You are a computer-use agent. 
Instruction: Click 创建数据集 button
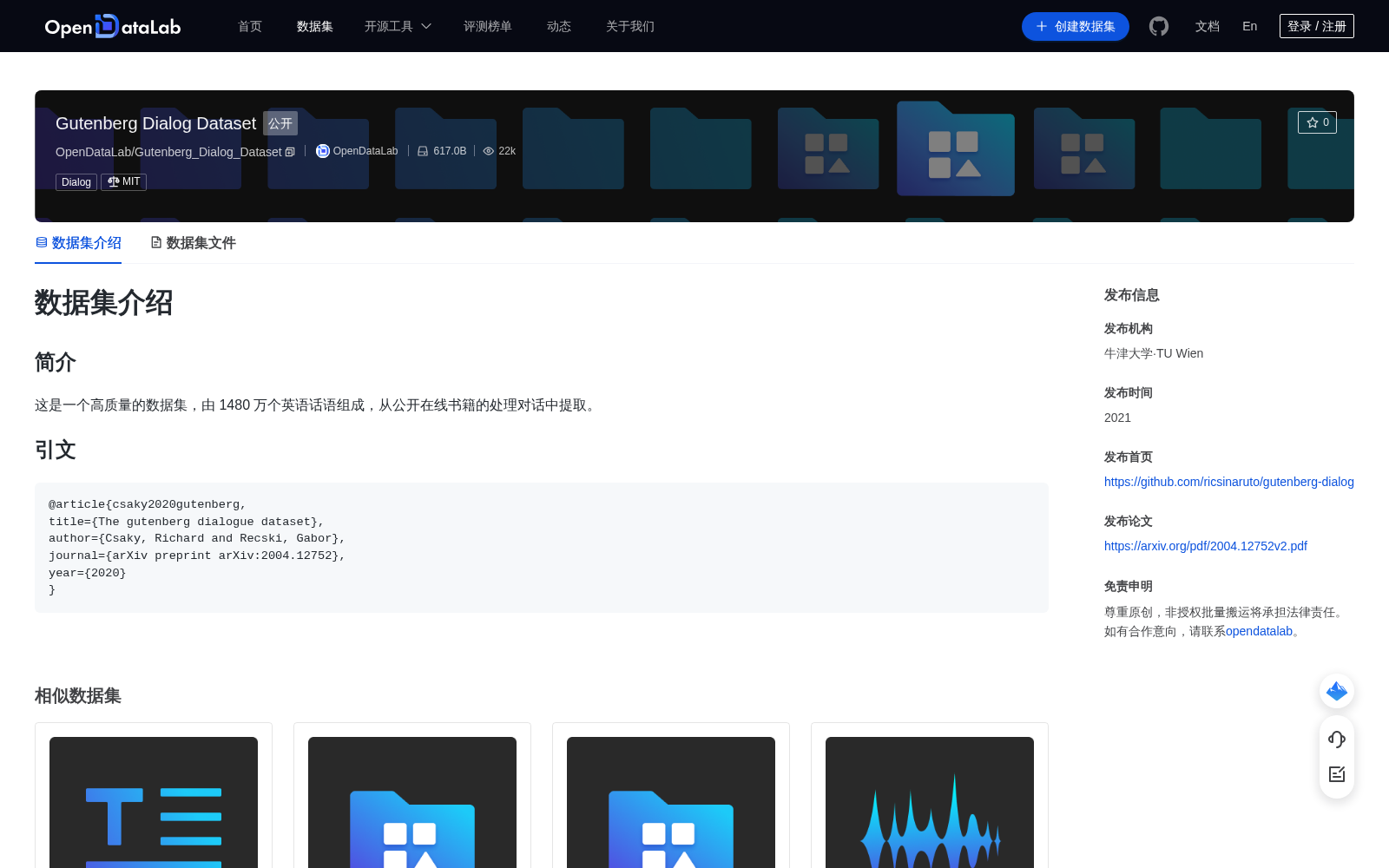click(1076, 26)
